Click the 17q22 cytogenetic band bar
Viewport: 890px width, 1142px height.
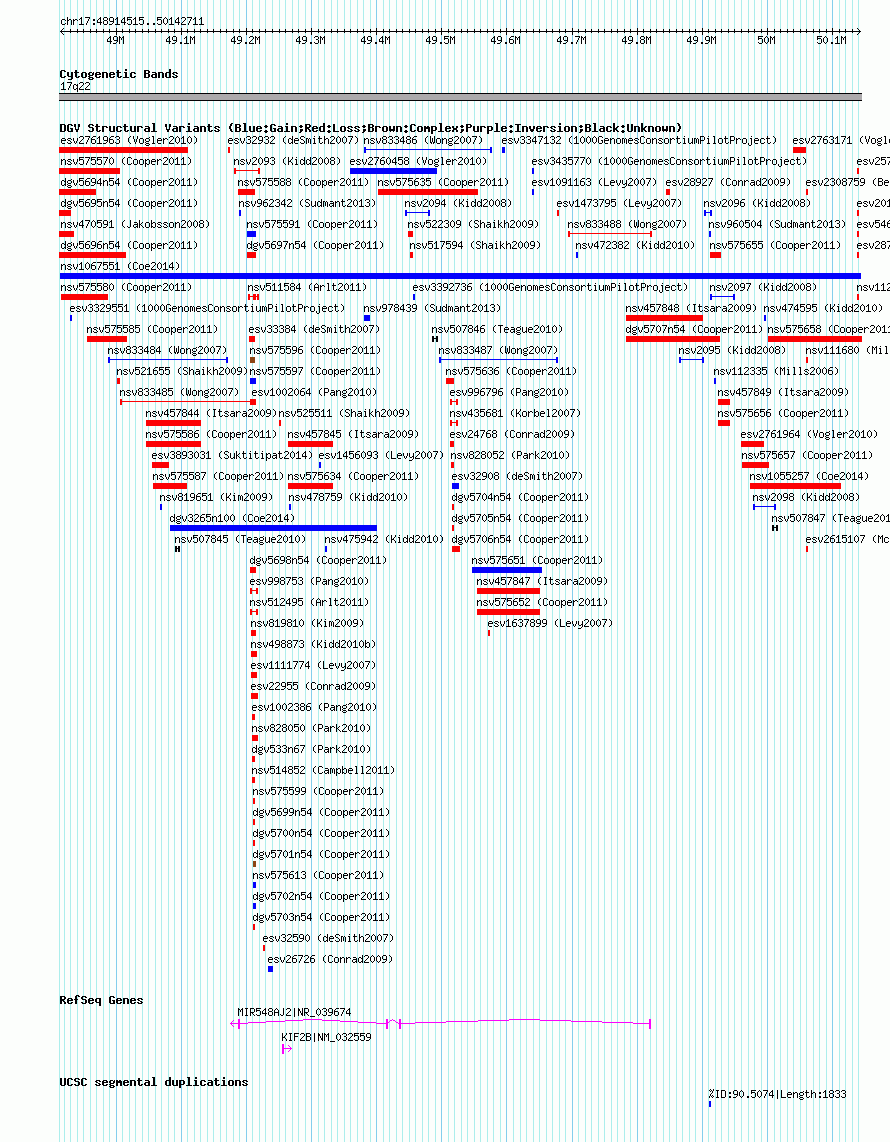(x=460, y=97)
